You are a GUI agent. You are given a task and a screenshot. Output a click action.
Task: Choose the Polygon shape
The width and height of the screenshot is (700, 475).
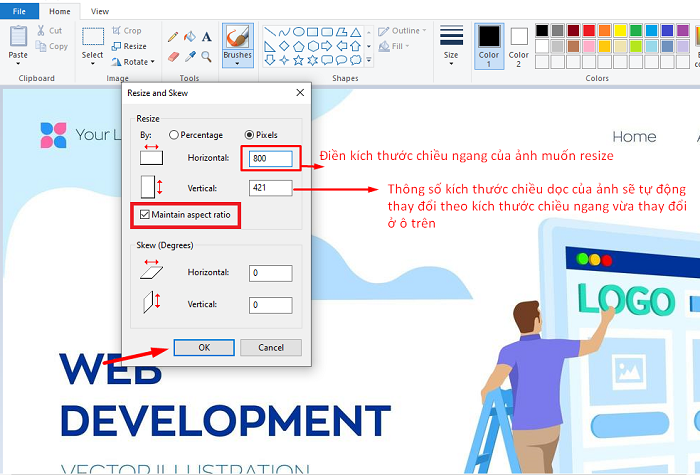pyautogui.click(x=341, y=32)
